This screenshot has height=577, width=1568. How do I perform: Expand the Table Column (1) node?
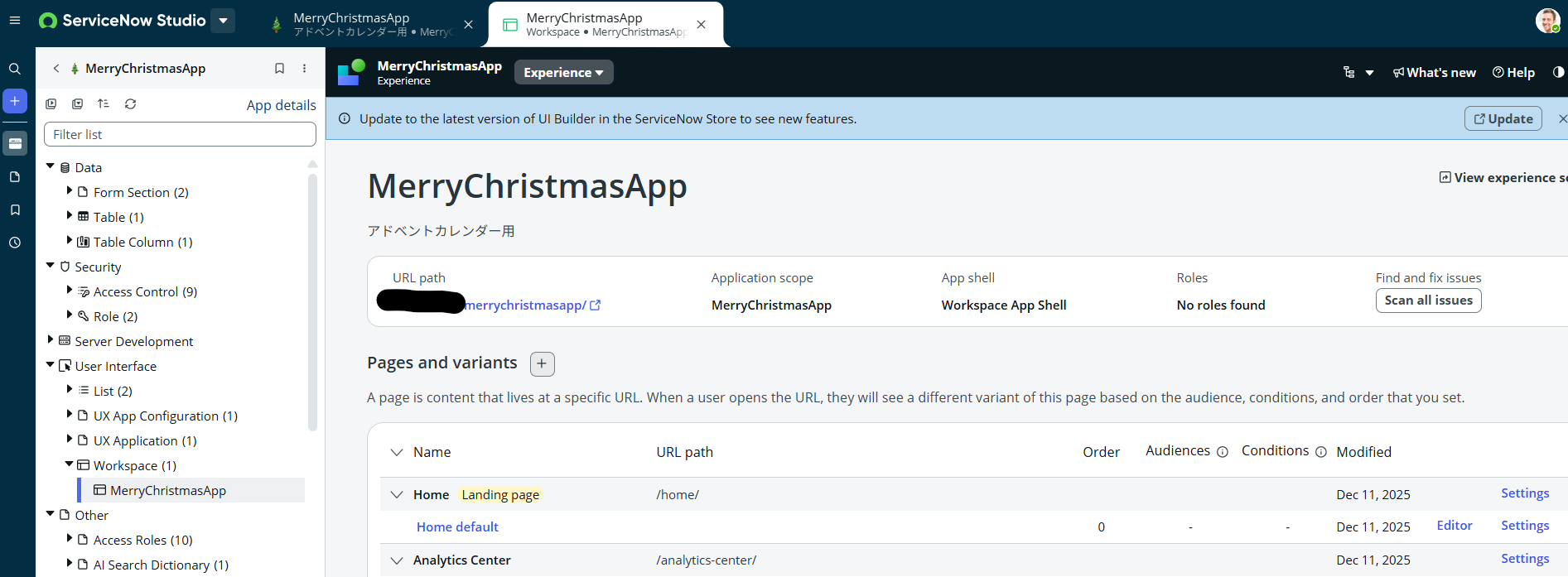point(69,241)
